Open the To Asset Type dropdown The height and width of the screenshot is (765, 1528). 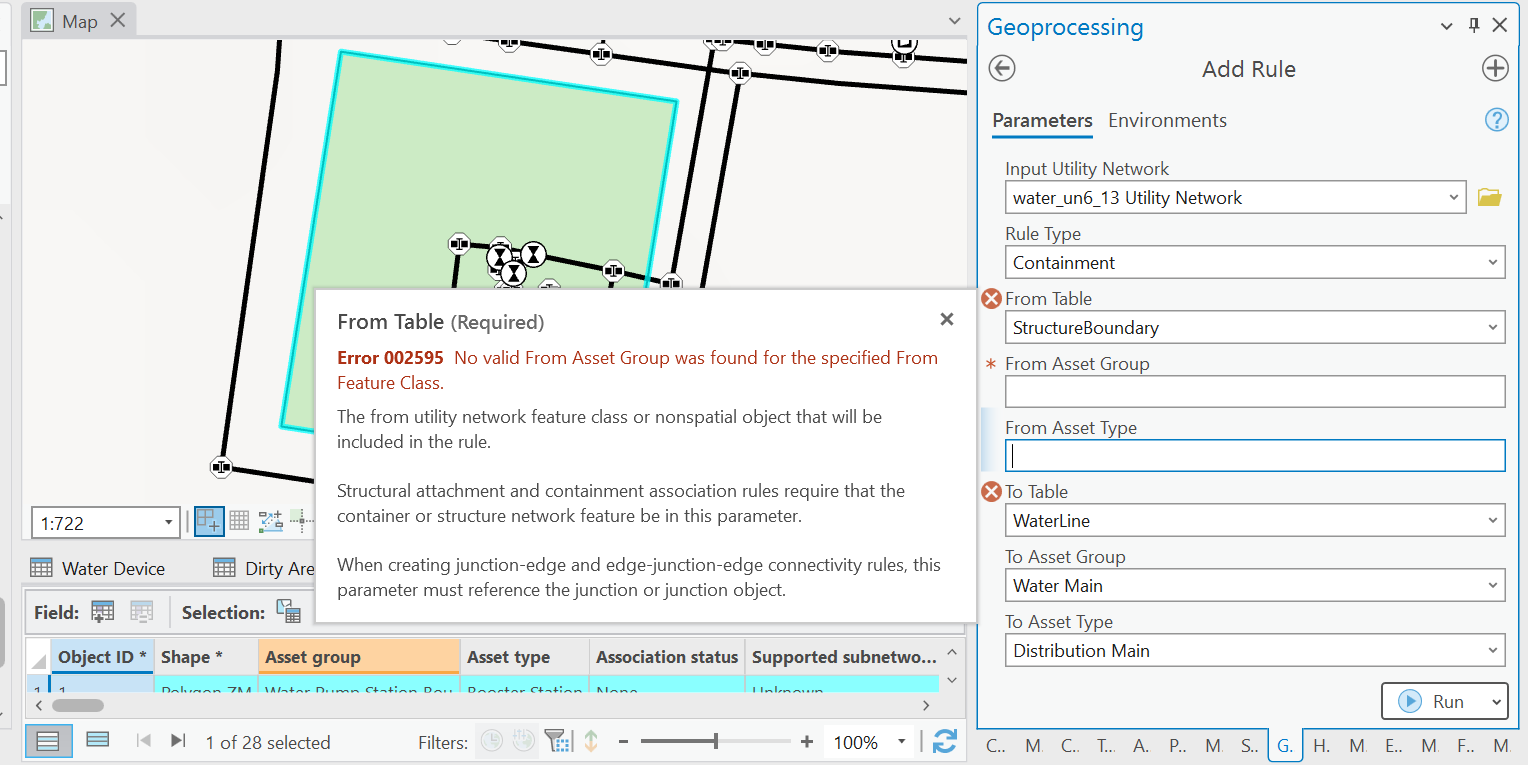click(x=1494, y=650)
